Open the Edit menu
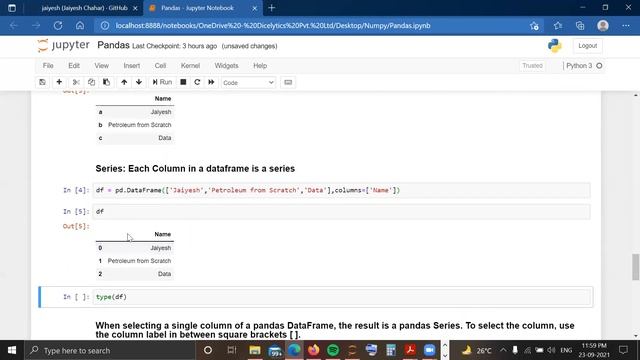 (74, 66)
